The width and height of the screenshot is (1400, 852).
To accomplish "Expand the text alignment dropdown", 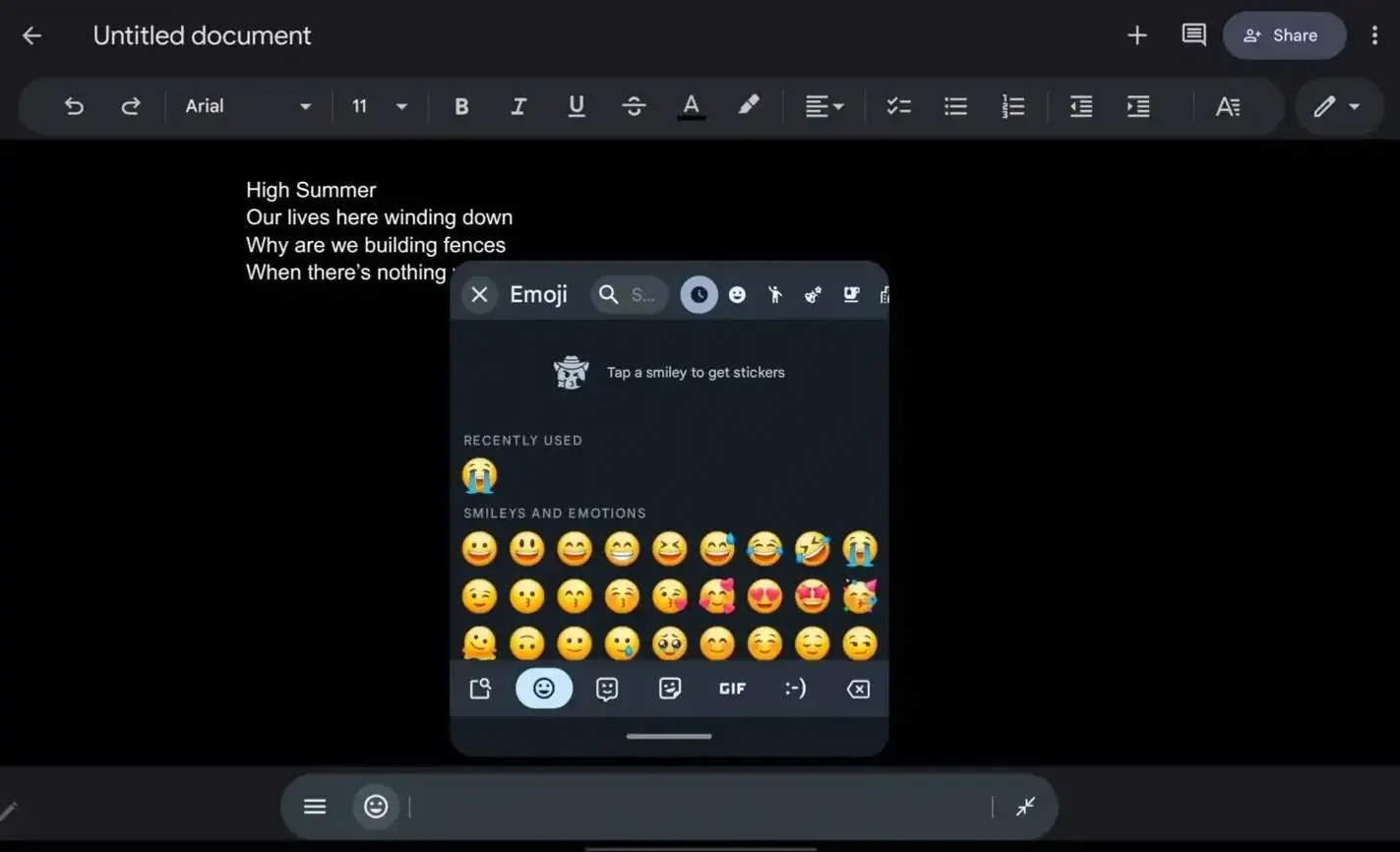I will click(x=823, y=106).
